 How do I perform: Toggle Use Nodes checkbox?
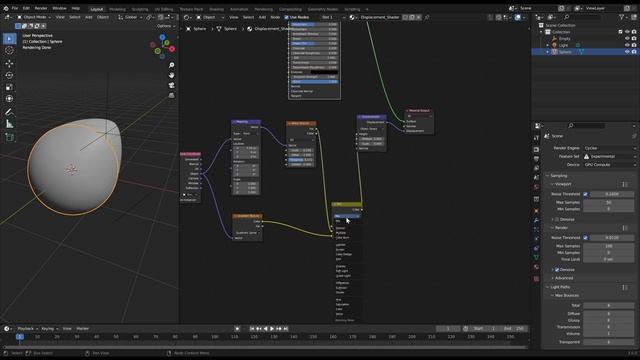click(286, 17)
